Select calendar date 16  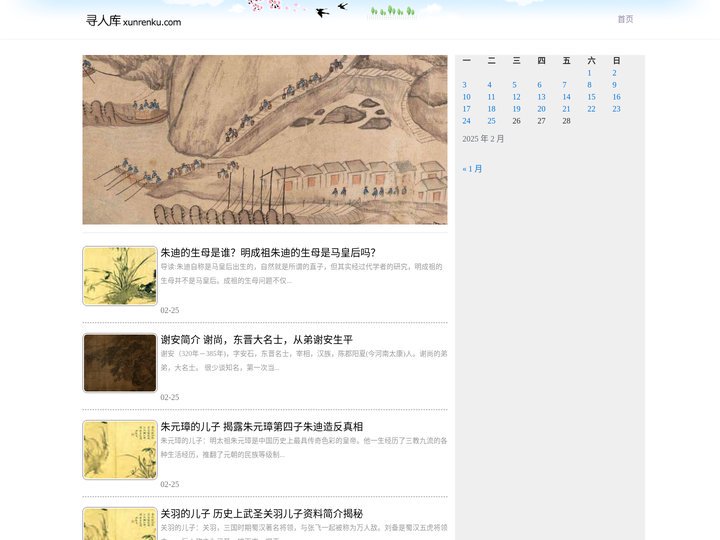pos(616,97)
